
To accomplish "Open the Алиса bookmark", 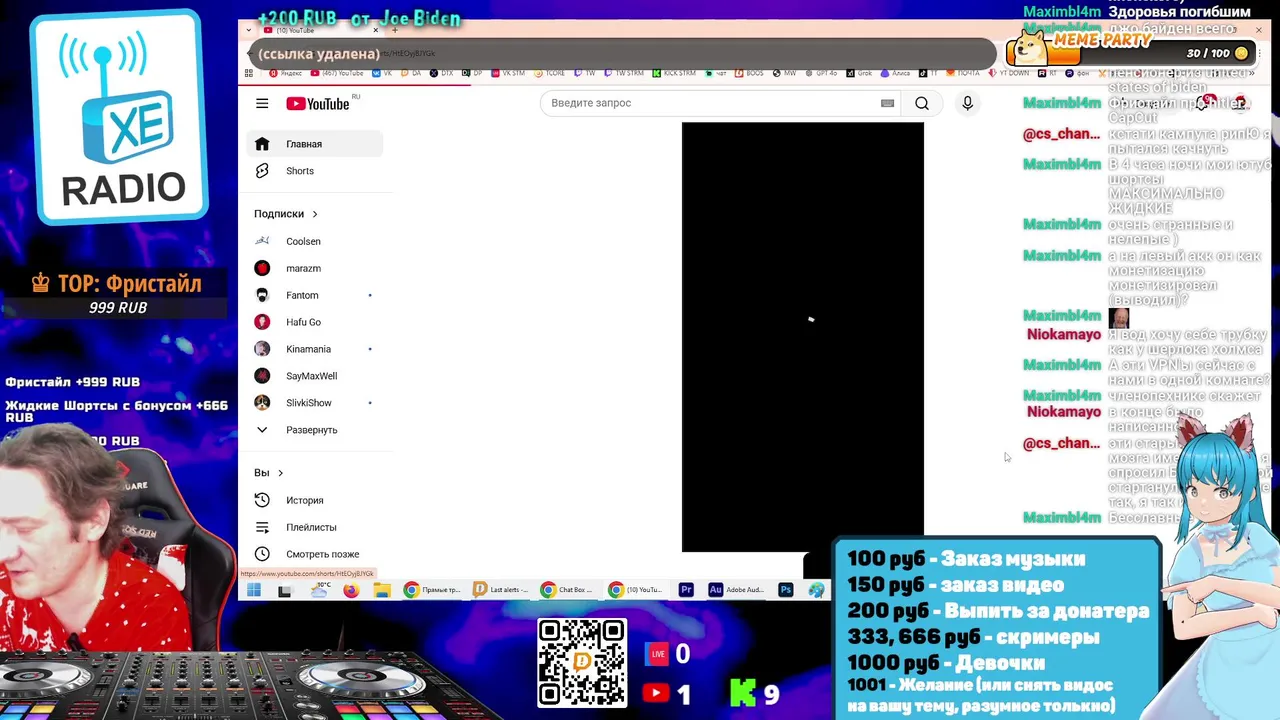I will pyautogui.click(x=896, y=73).
